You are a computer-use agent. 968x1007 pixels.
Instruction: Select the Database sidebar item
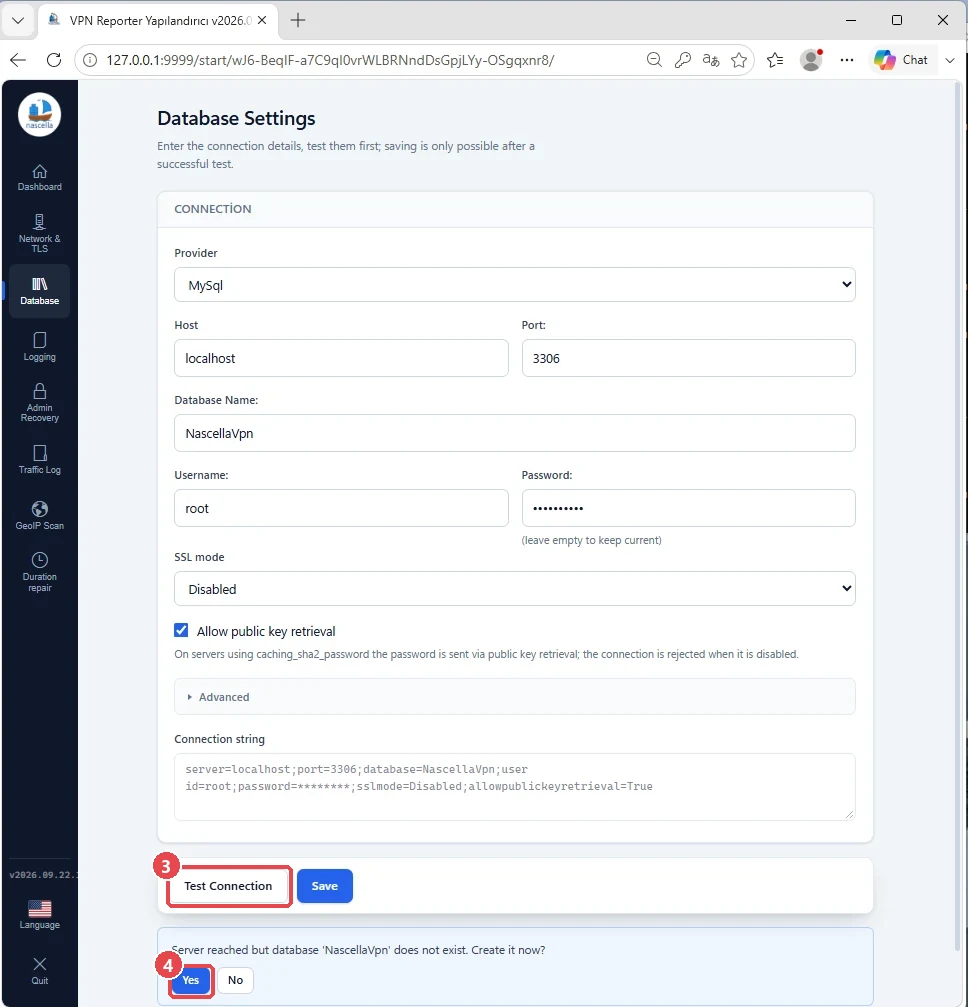[x=39, y=291]
